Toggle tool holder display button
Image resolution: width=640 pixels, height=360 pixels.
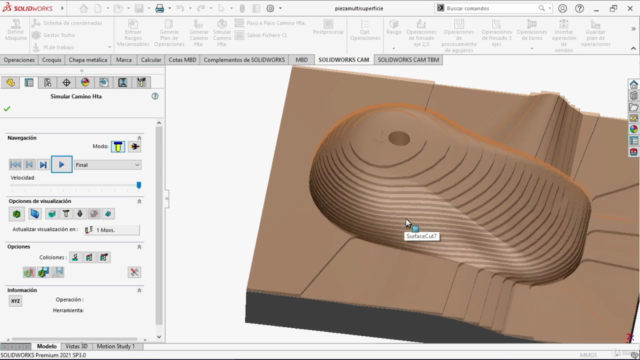(80, 214)
